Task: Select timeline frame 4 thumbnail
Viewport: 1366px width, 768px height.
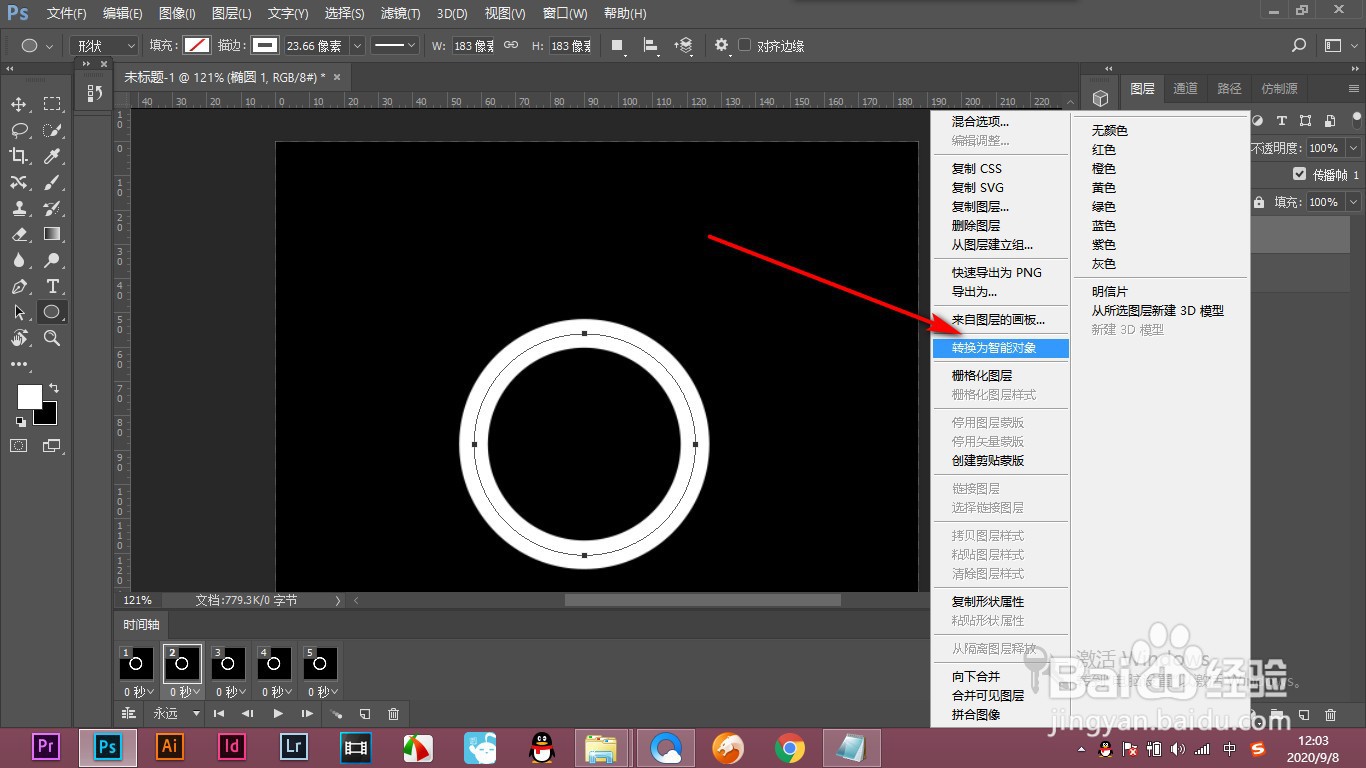Action: (x=273, y=662)
